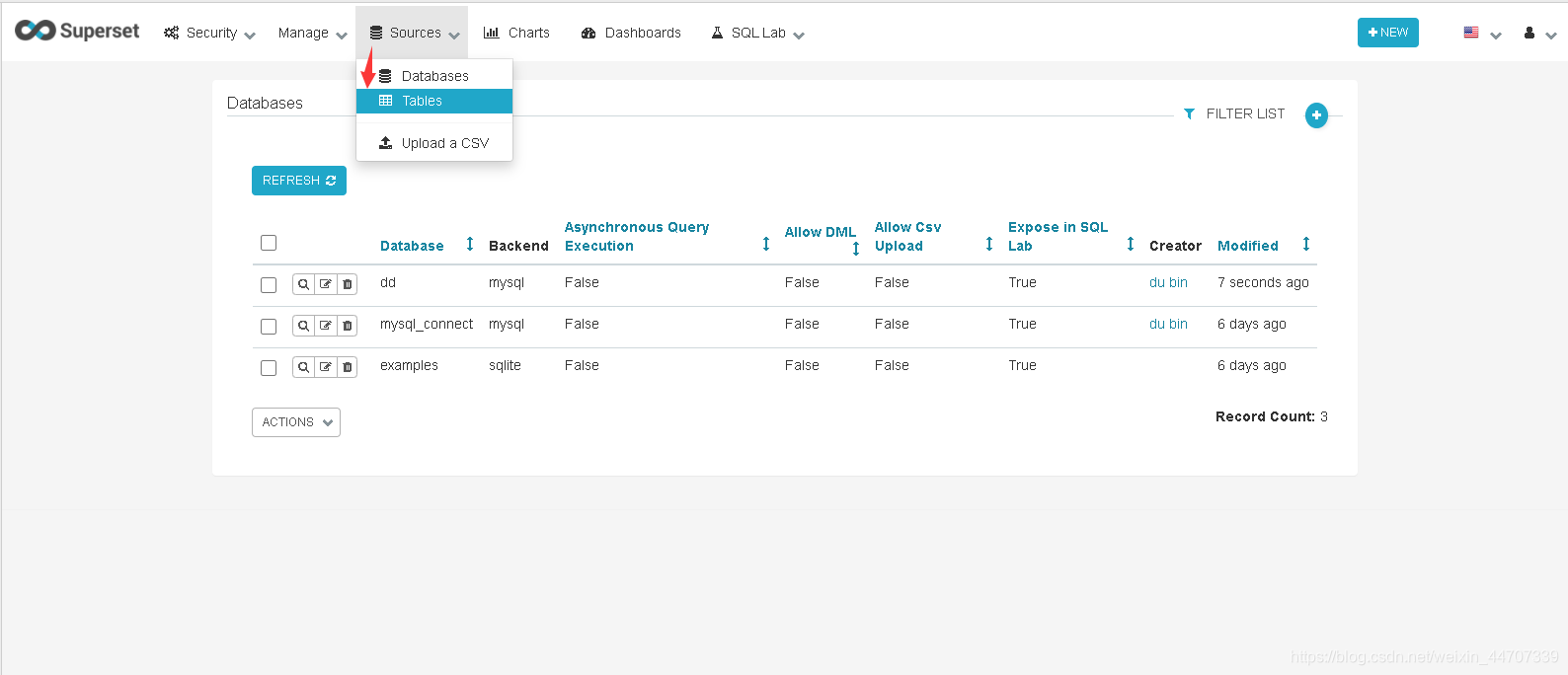Click the 7 seconds ago cell
This screenshot has width=1568, height=675.
click(1263, 282)
